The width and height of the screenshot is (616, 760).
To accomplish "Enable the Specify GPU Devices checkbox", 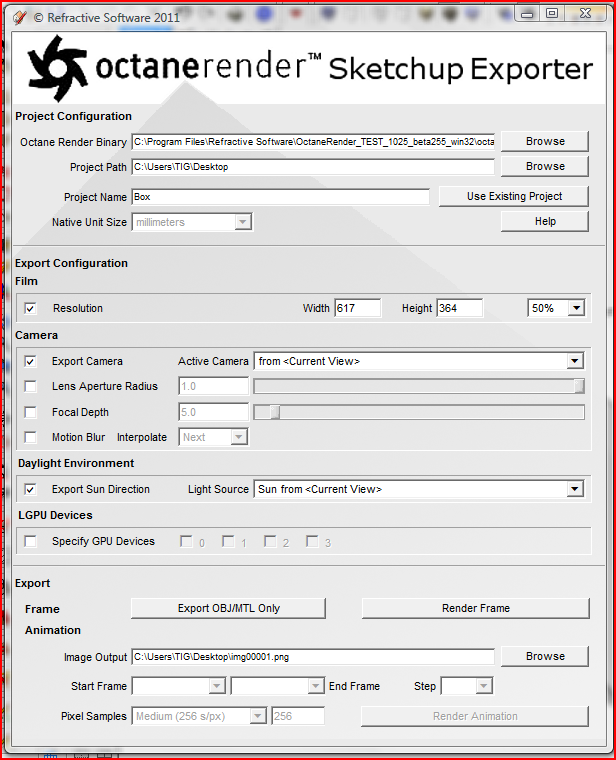I will click(x=30, y=541).
